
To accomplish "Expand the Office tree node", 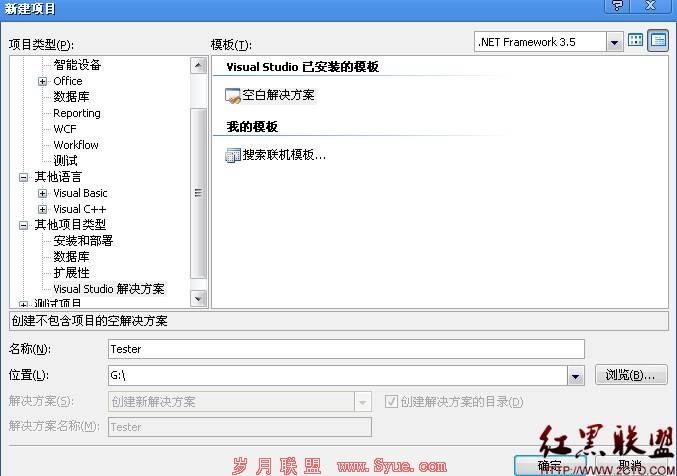I will pyautogui.click(x=42, y=81).
